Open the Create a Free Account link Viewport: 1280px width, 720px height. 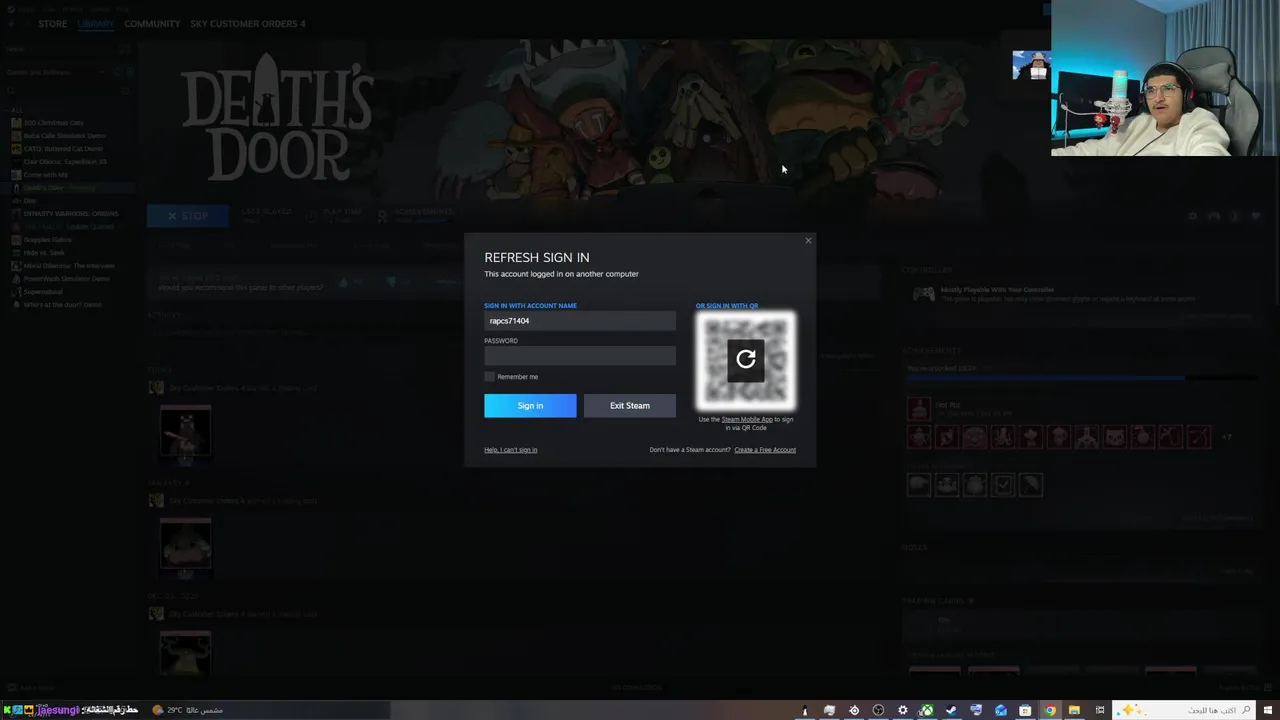[765, 449]
